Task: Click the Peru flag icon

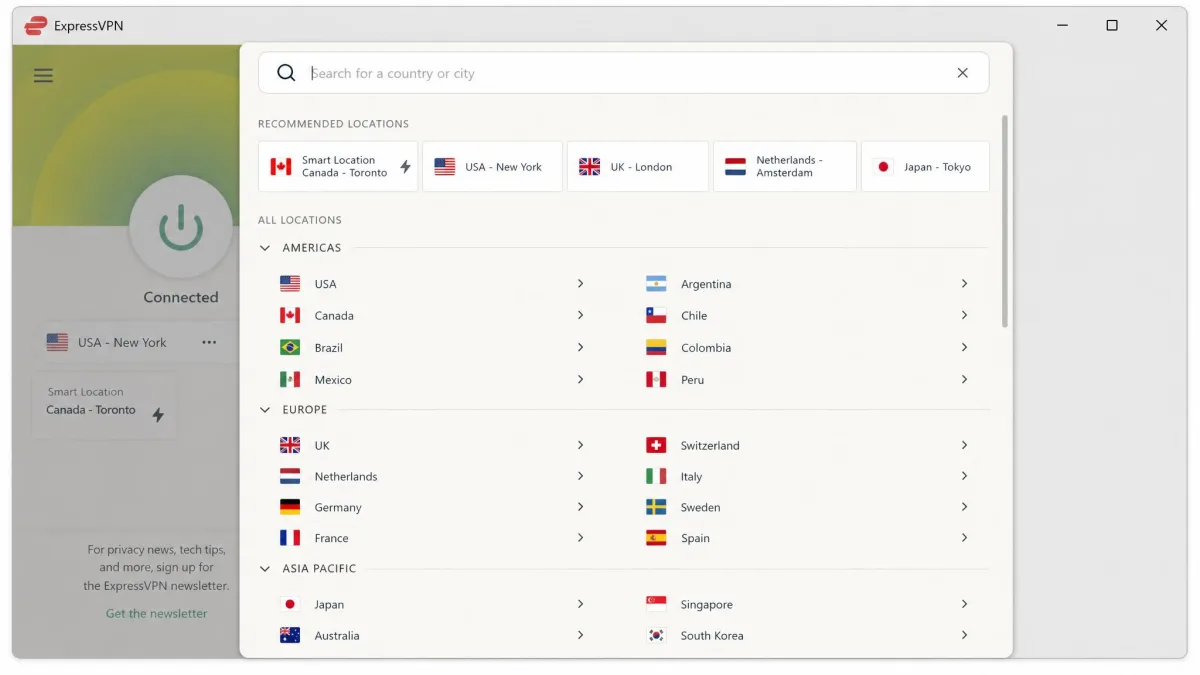Action: 656,379
